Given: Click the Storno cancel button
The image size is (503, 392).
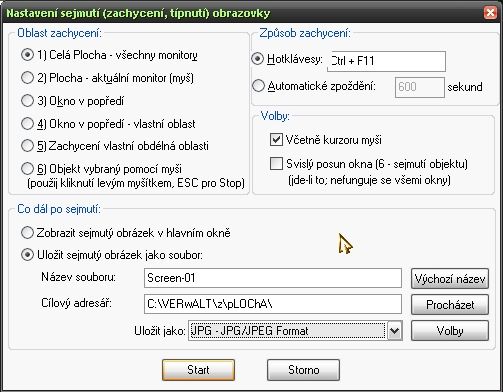Looking at the screenshot, I should pyautogui.click(x=303, y=370).
